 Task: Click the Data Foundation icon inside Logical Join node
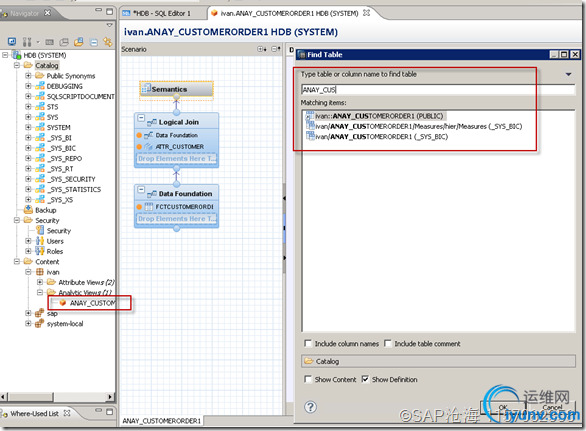(149, 135)
